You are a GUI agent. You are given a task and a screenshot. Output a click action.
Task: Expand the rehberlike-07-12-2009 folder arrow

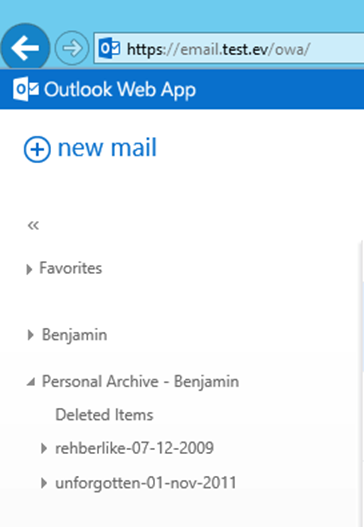point(44,448)
